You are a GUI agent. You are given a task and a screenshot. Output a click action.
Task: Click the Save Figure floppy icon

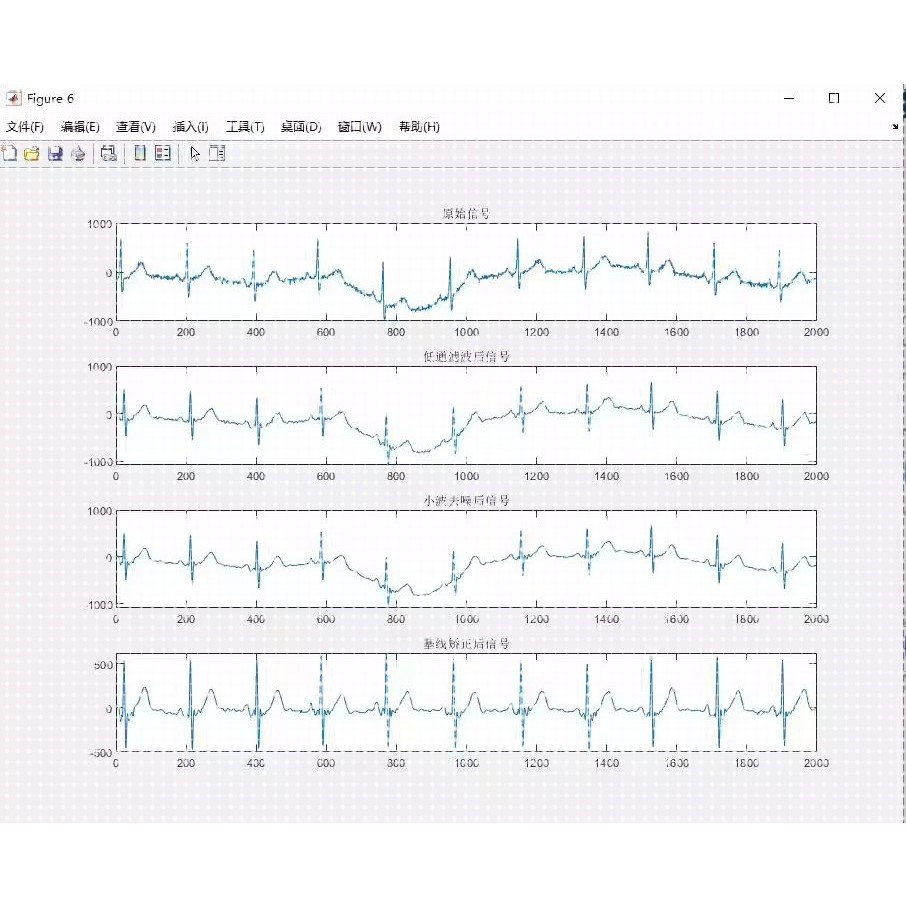click(x=55, y=154)
